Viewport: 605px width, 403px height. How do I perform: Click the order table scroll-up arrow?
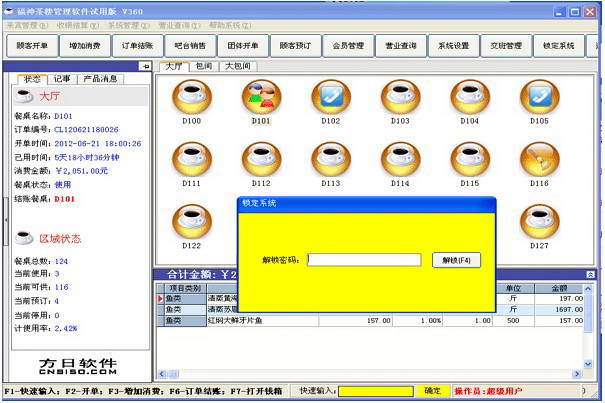[588, 289]
